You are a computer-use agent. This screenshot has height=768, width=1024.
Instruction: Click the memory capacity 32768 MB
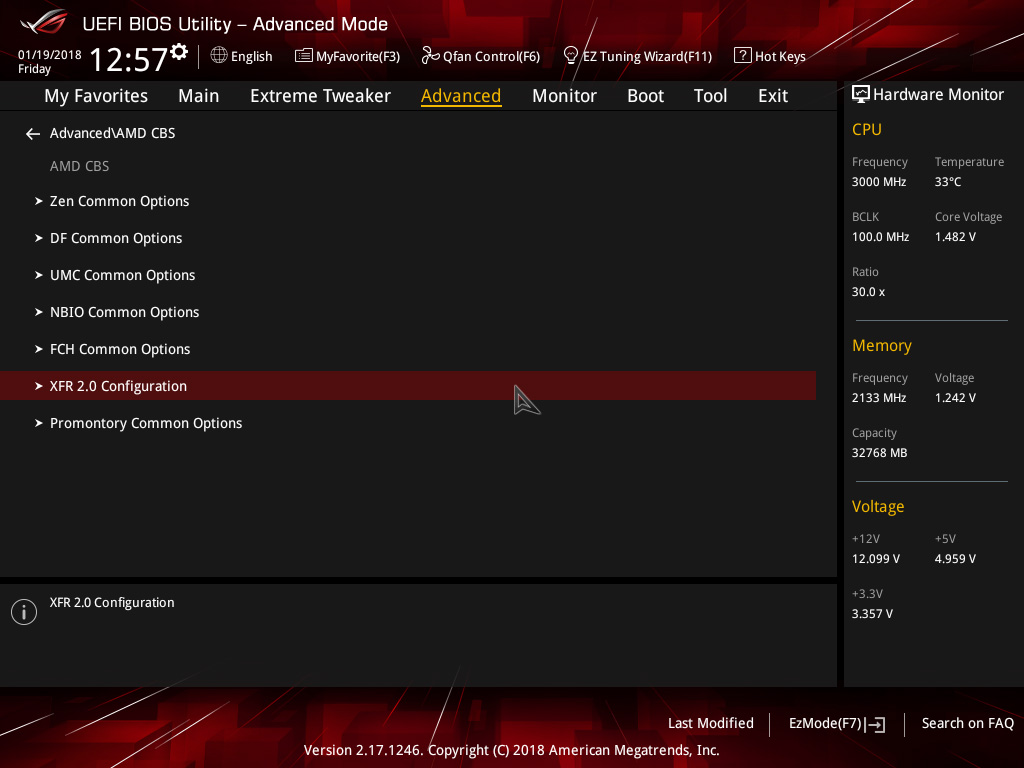(880, 453)
